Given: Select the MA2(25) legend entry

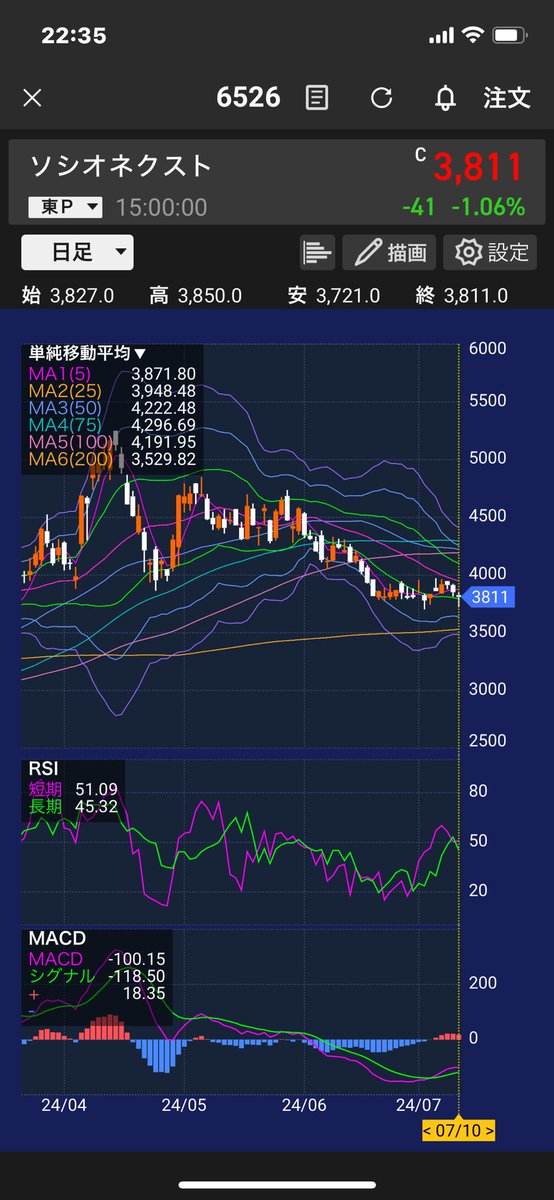Looking at the screenshot, I should [x=111, y=389].
